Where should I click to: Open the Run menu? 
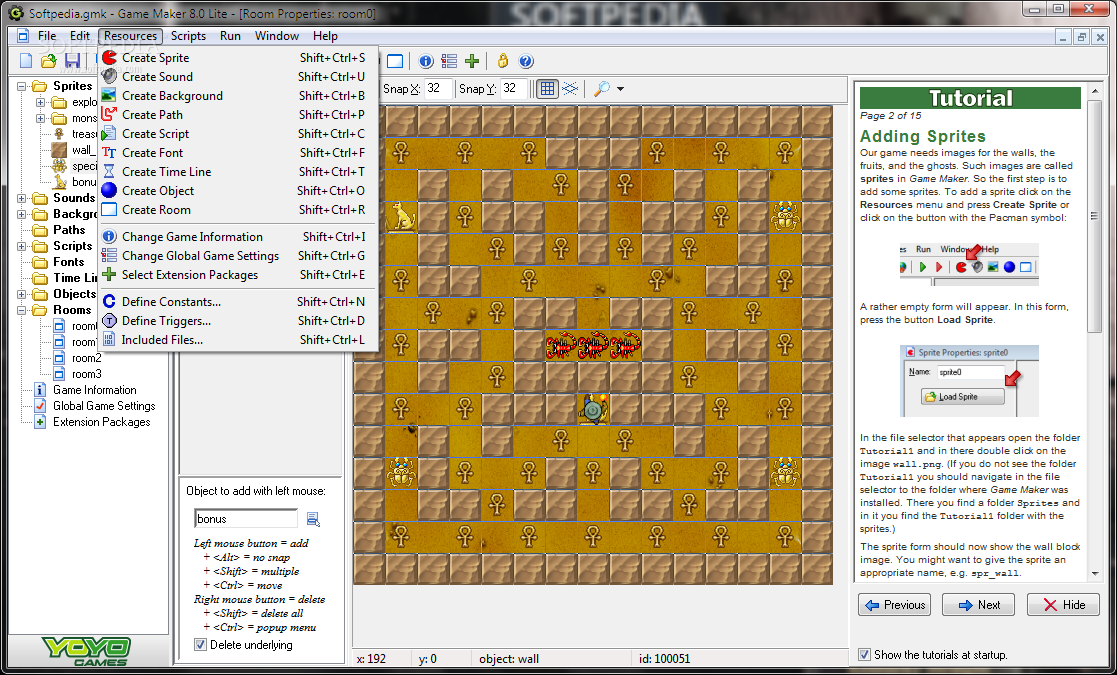pos(230,36)
